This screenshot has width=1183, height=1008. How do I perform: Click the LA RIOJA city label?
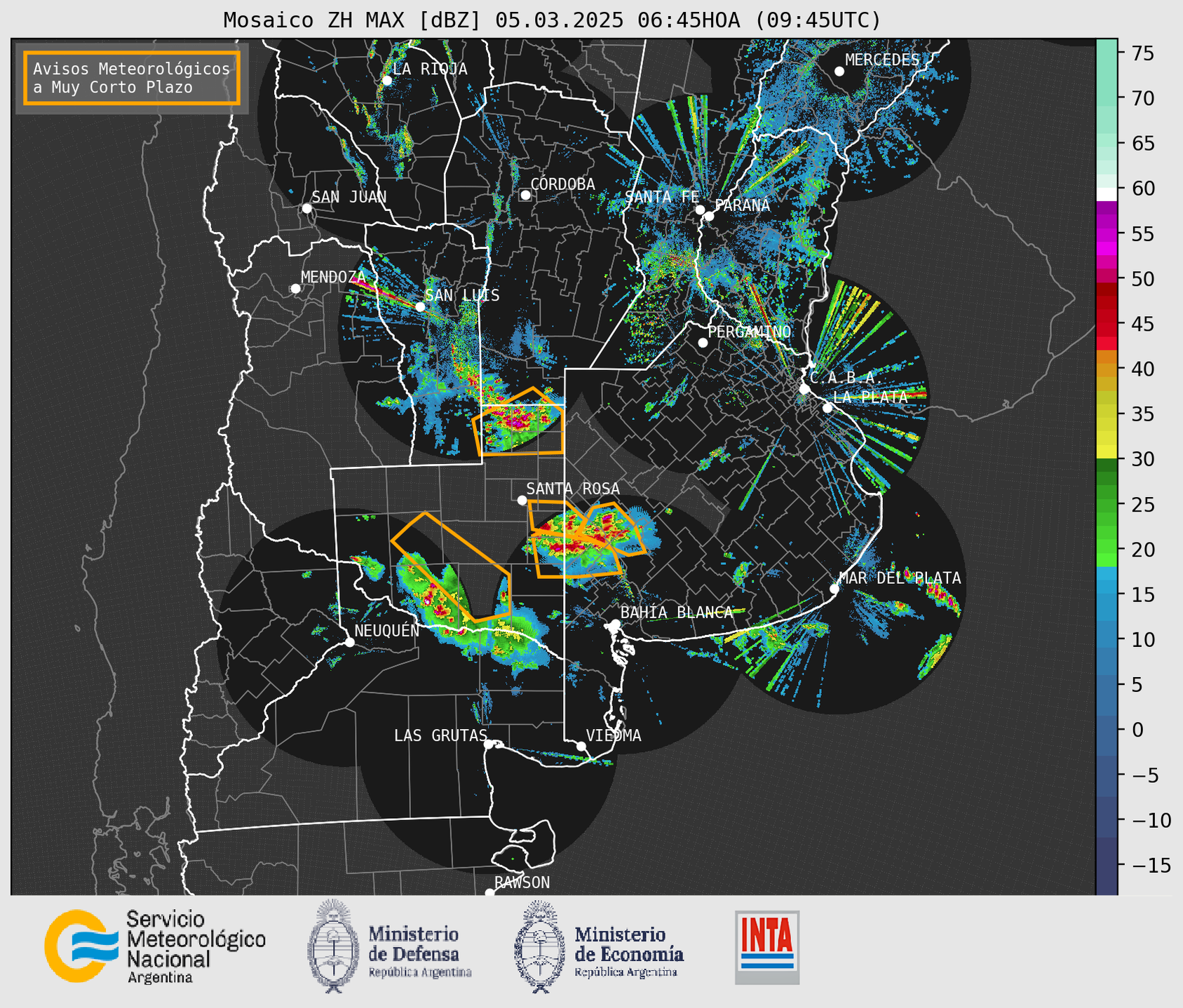pos(430,69)
